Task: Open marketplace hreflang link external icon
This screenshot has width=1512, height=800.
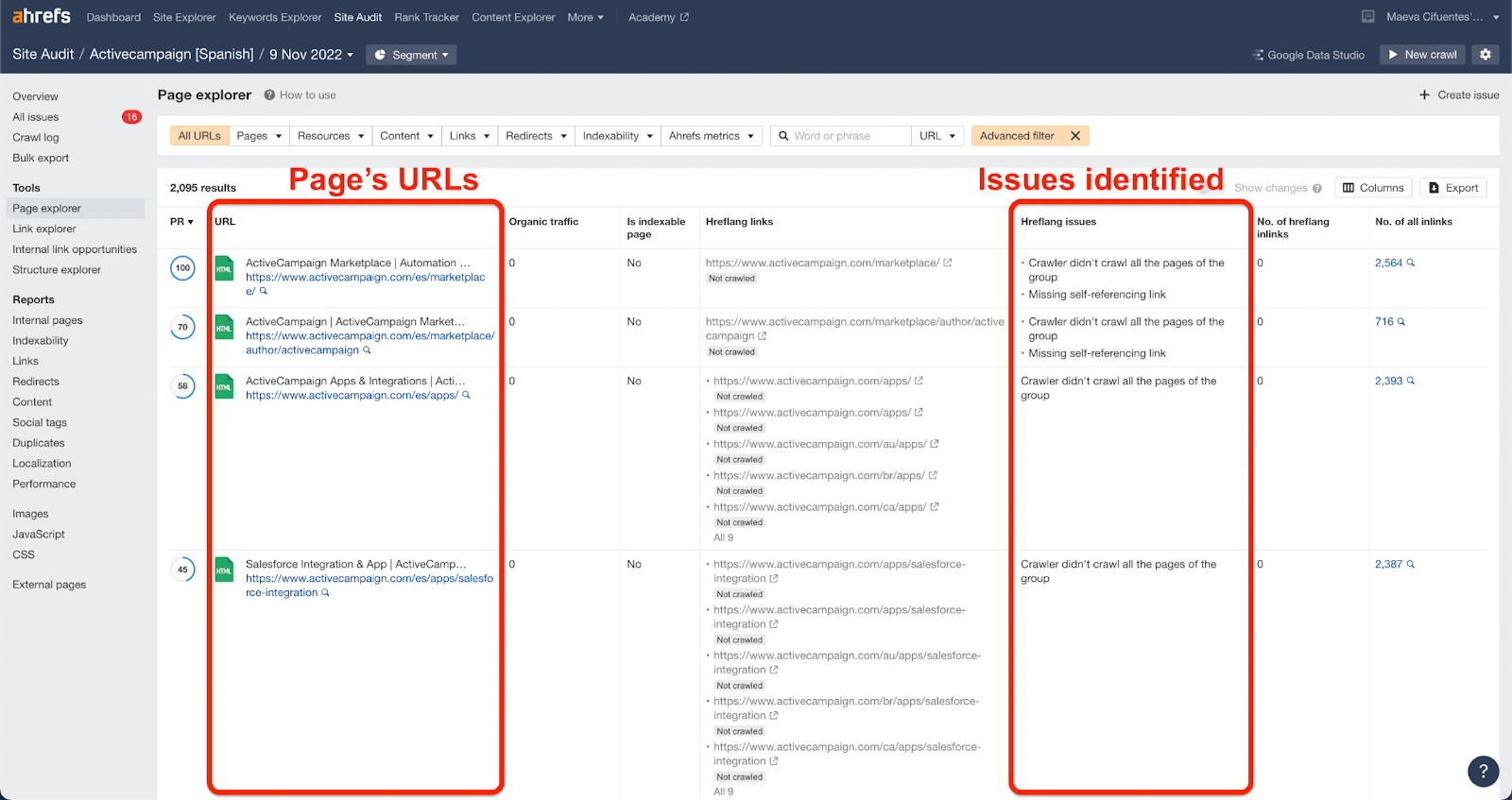Action: 948,263
